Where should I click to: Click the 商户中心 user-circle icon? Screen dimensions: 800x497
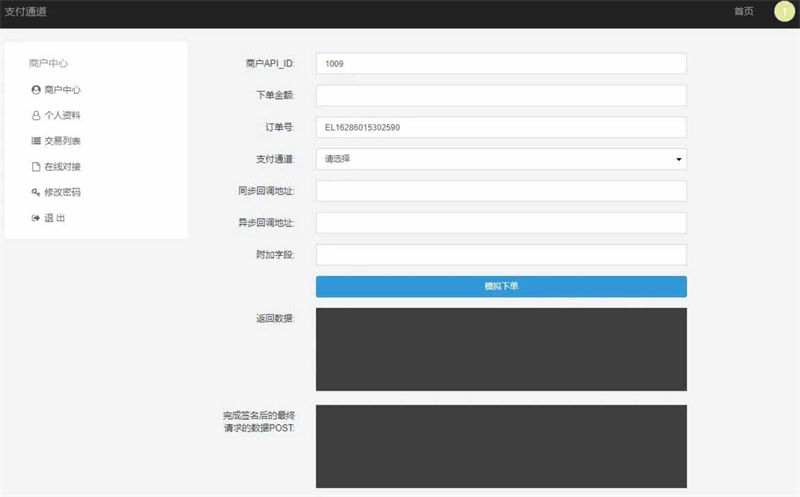coord(36,90)
